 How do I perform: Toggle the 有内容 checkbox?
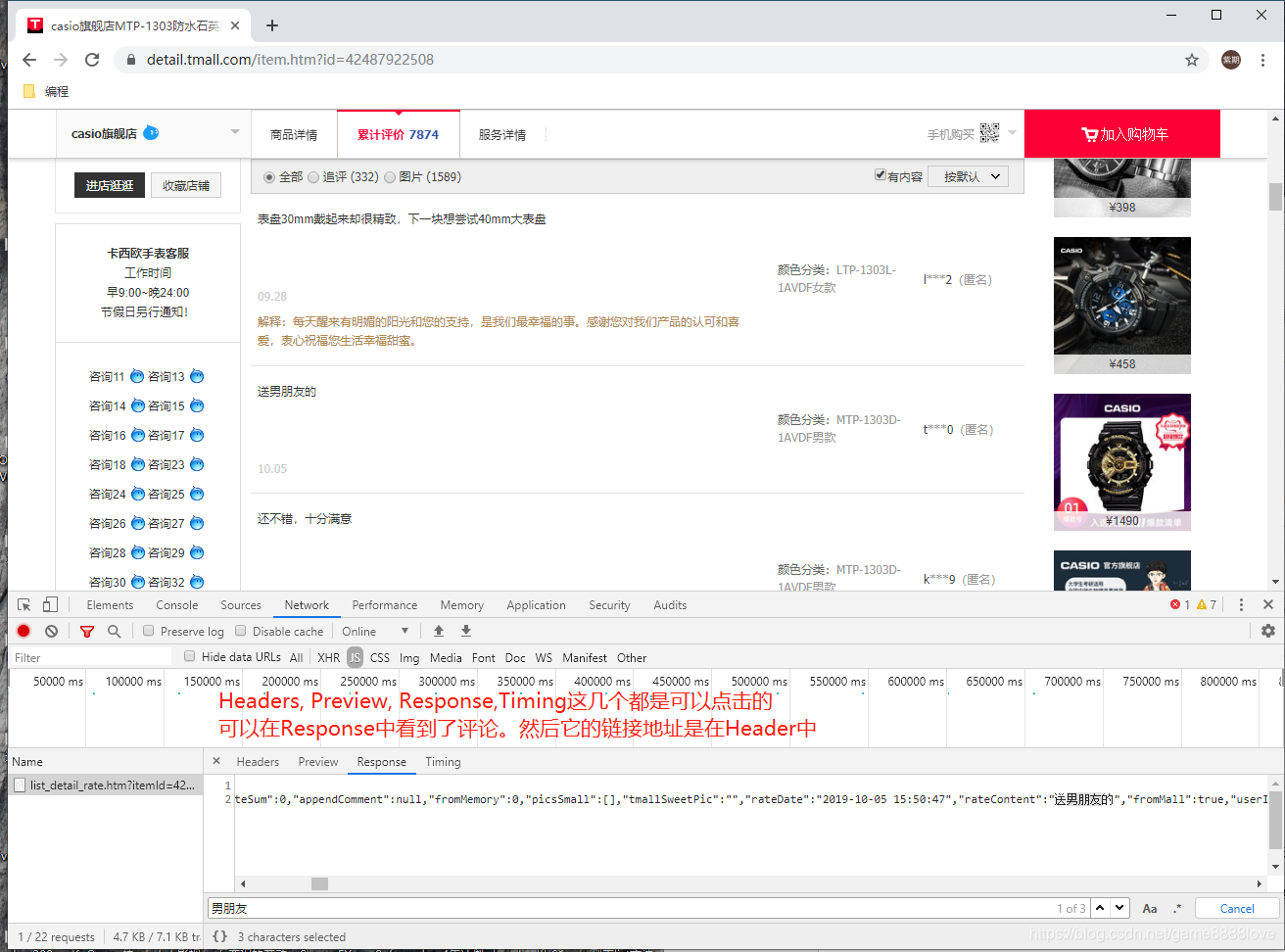880,175
